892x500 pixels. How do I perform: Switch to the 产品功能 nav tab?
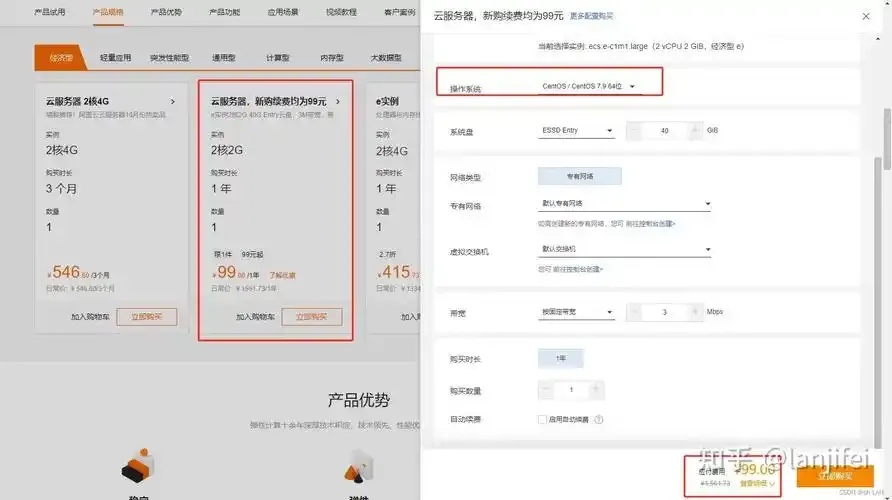(x=224, y=12)
